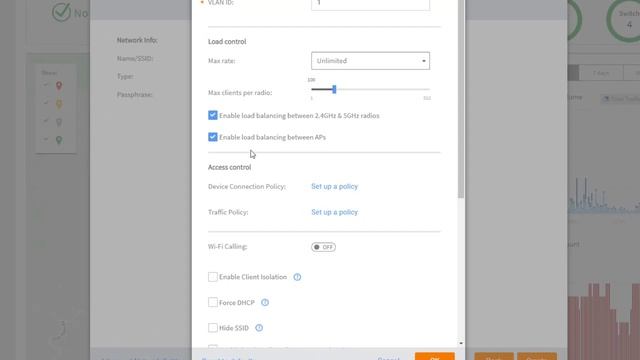The image size is (640, 360).
Task: Click the Max clients per radio slider handle
Action: 334,89
